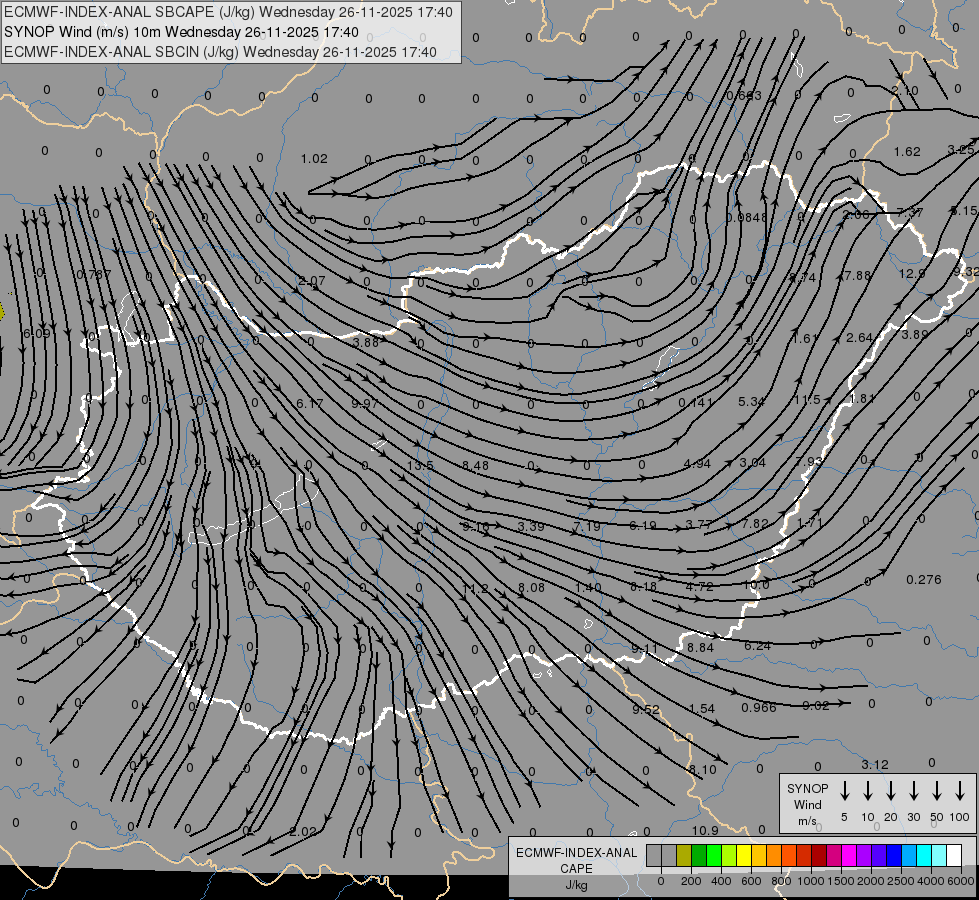
Task: Click the 0.966 CAPE value on map
Action: click(x=759, y=707)
